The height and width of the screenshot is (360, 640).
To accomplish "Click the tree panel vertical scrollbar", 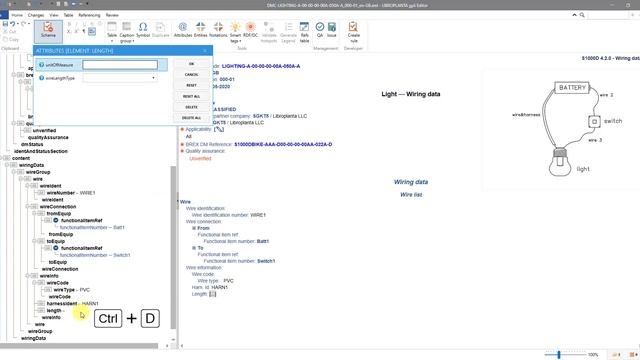I will point(173,247).
